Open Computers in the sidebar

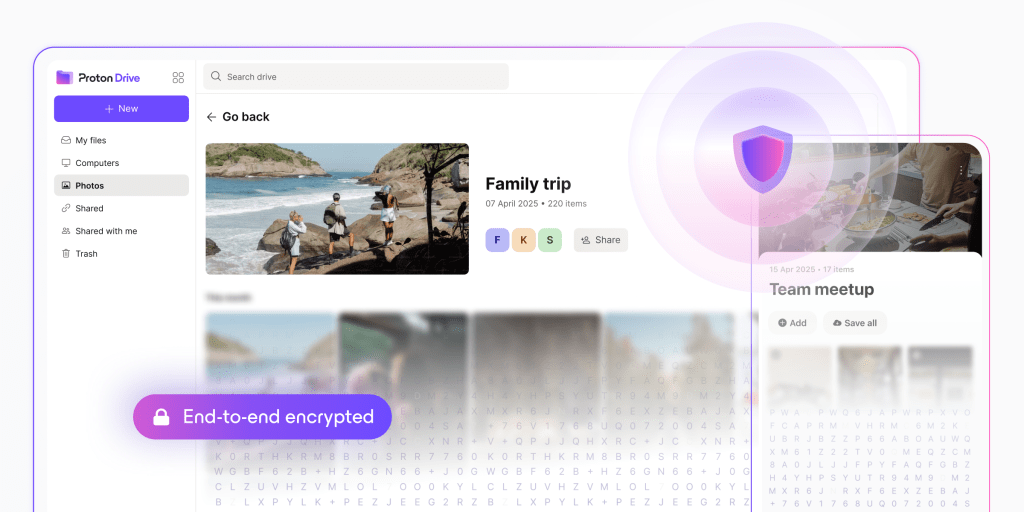click(121, 163)
